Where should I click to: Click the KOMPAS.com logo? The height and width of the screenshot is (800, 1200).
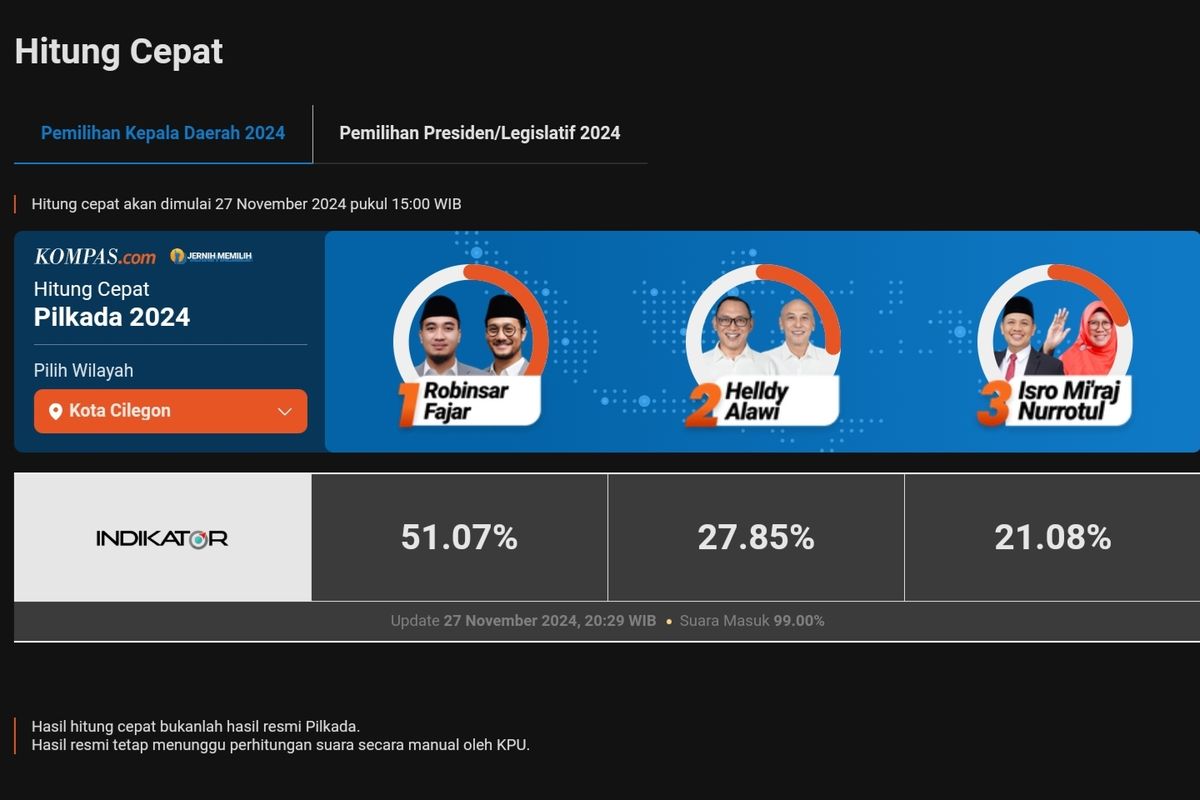coord(95,257)
